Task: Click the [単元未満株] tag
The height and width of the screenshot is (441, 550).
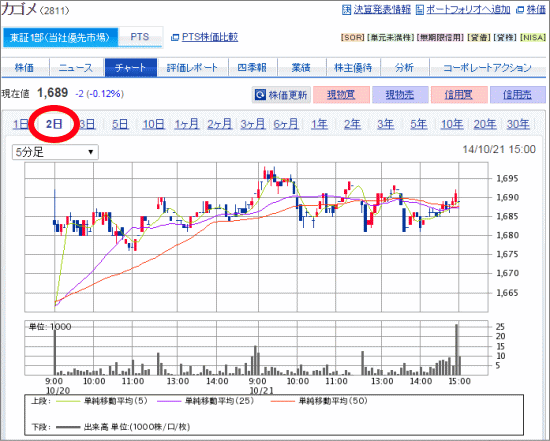Action: tap(391, 38)
